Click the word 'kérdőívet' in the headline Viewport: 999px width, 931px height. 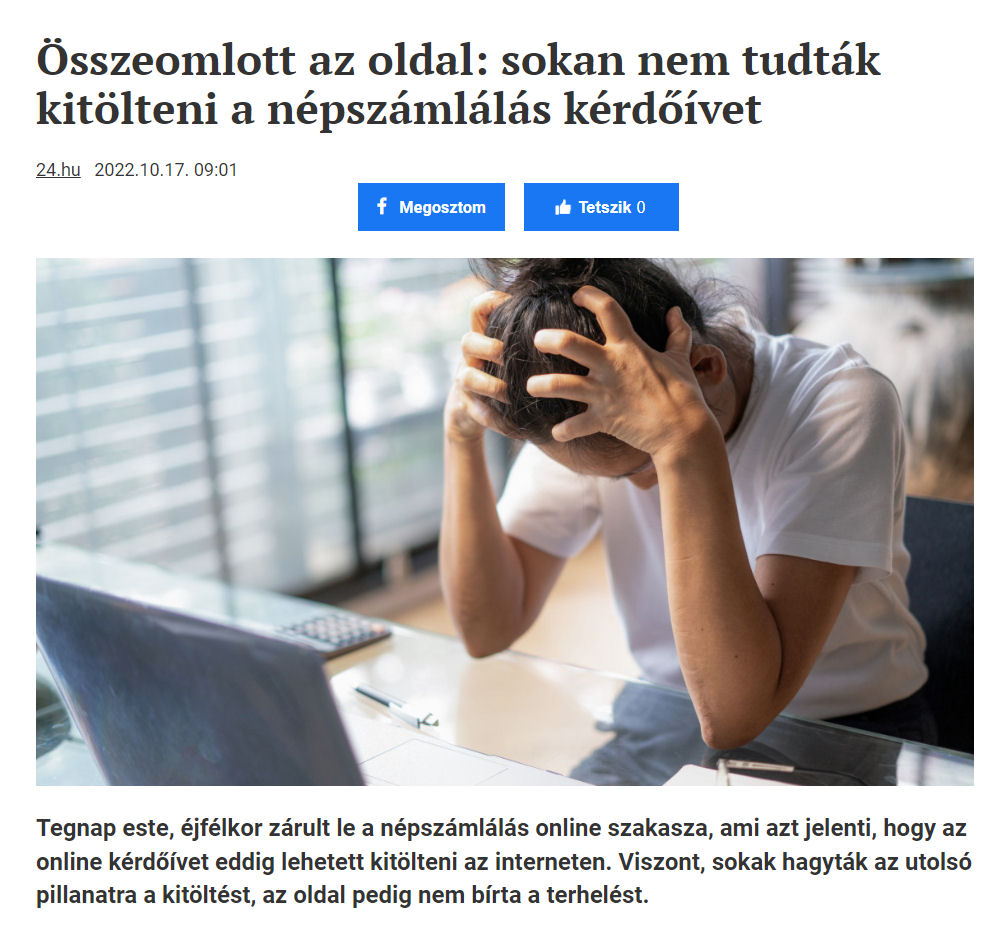click(x=663, y=110)
